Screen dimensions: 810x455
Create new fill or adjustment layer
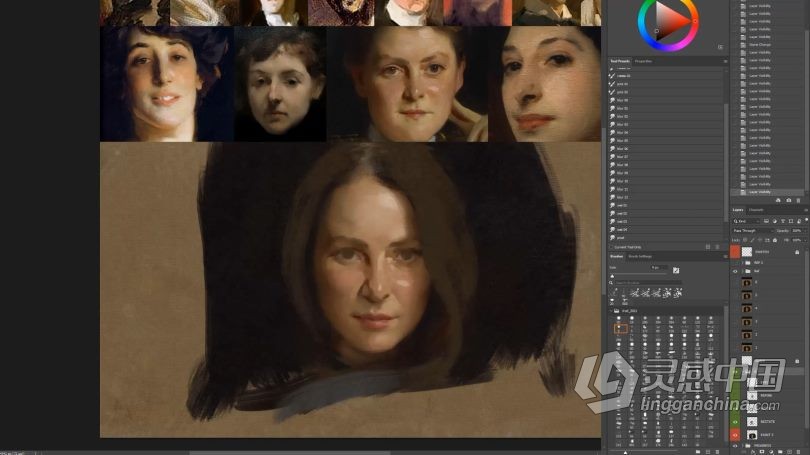771,452
